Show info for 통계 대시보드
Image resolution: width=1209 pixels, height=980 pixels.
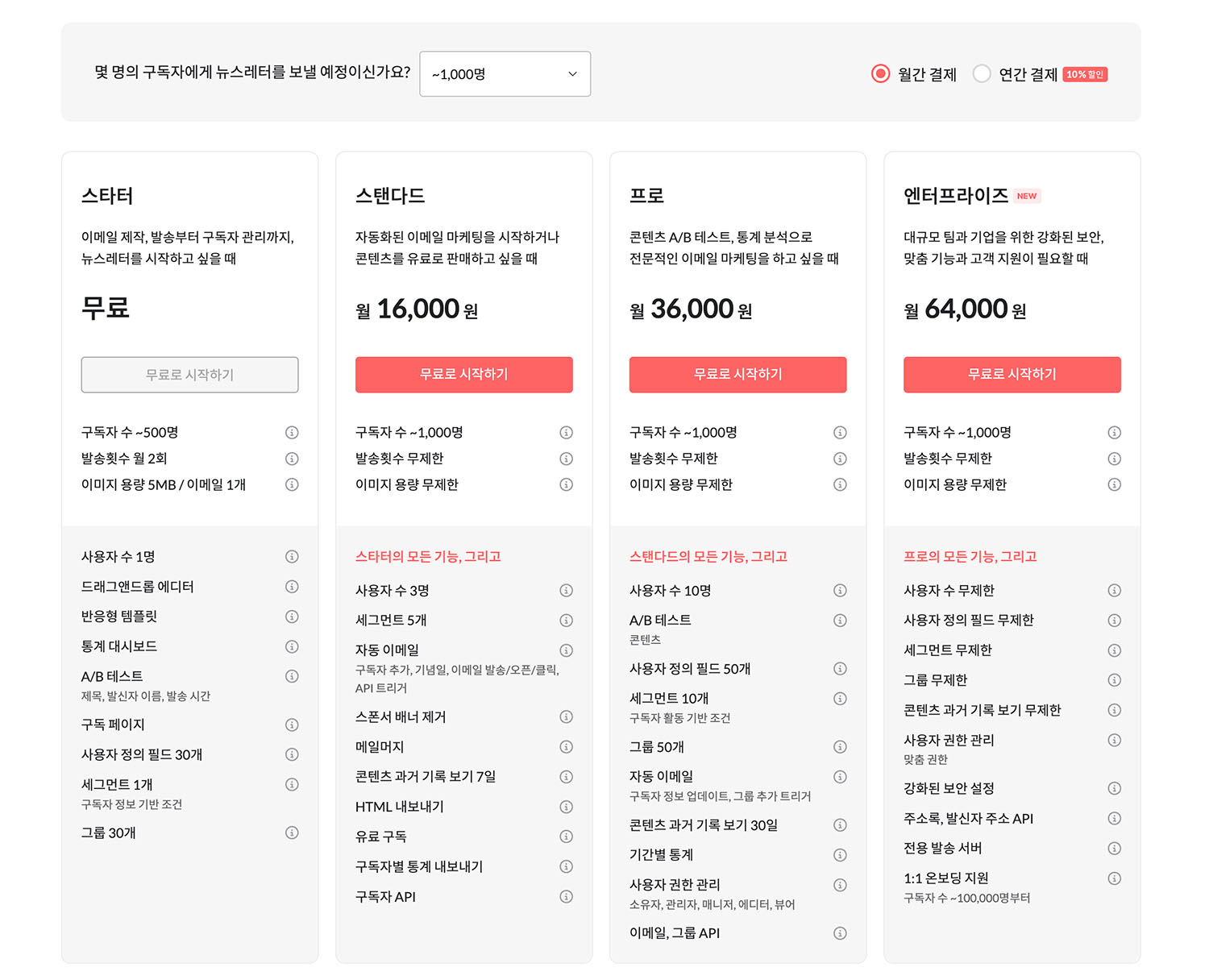pyautogui.click(x=292, y=646)
